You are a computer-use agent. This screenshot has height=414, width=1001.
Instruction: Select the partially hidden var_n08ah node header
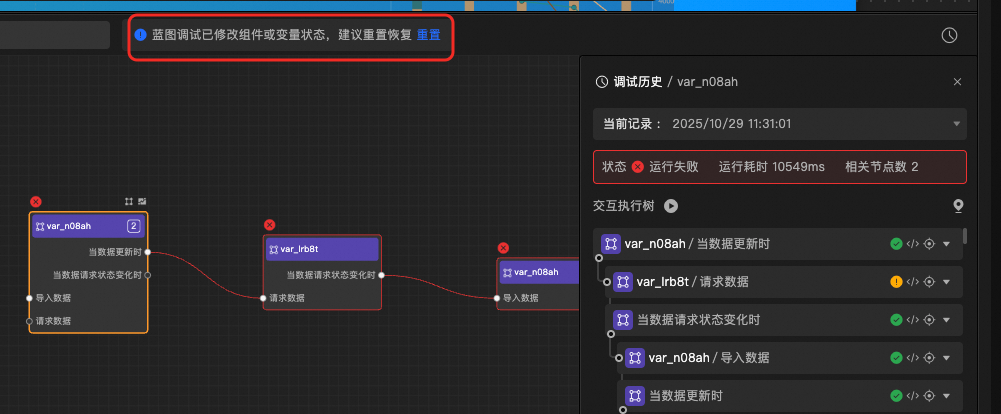(x=539, y=272)
